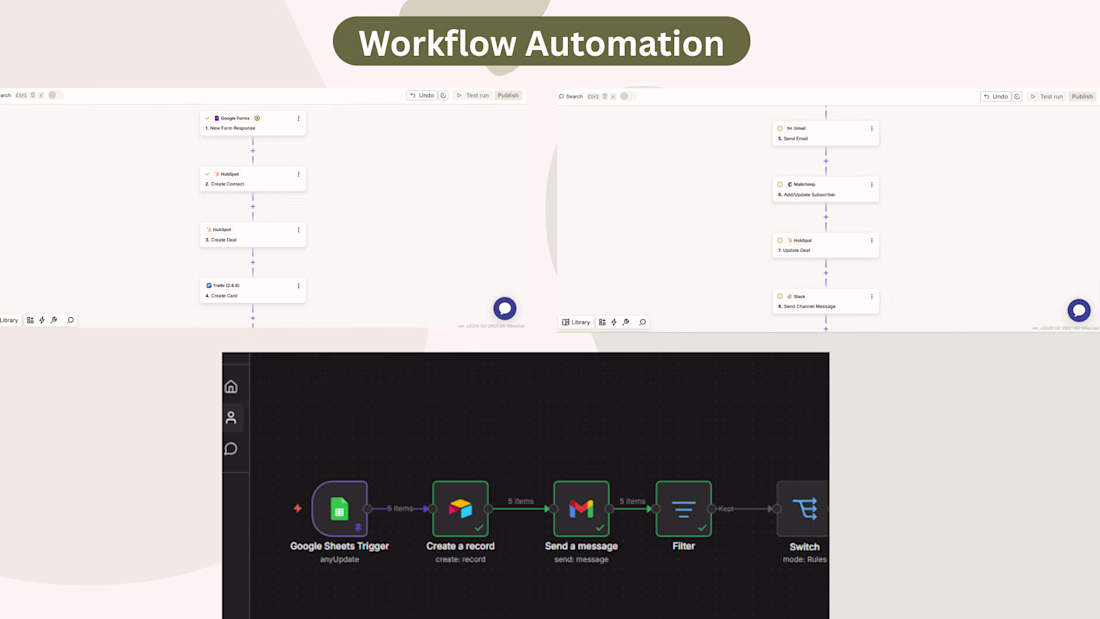Click the red trigger bolt beside Google Sheets node

click(x=297, y=508)
